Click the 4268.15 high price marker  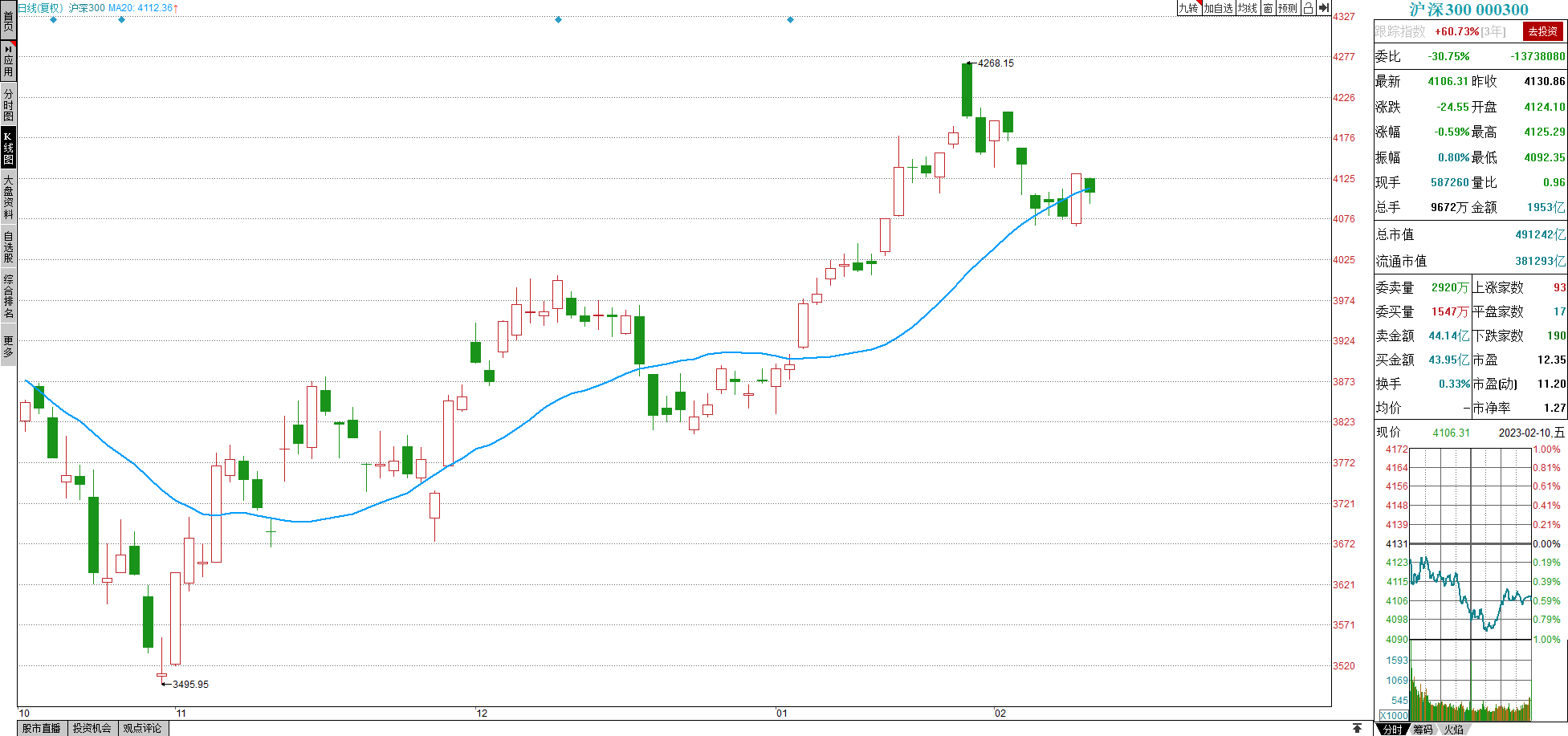click(x=995, y=63)
